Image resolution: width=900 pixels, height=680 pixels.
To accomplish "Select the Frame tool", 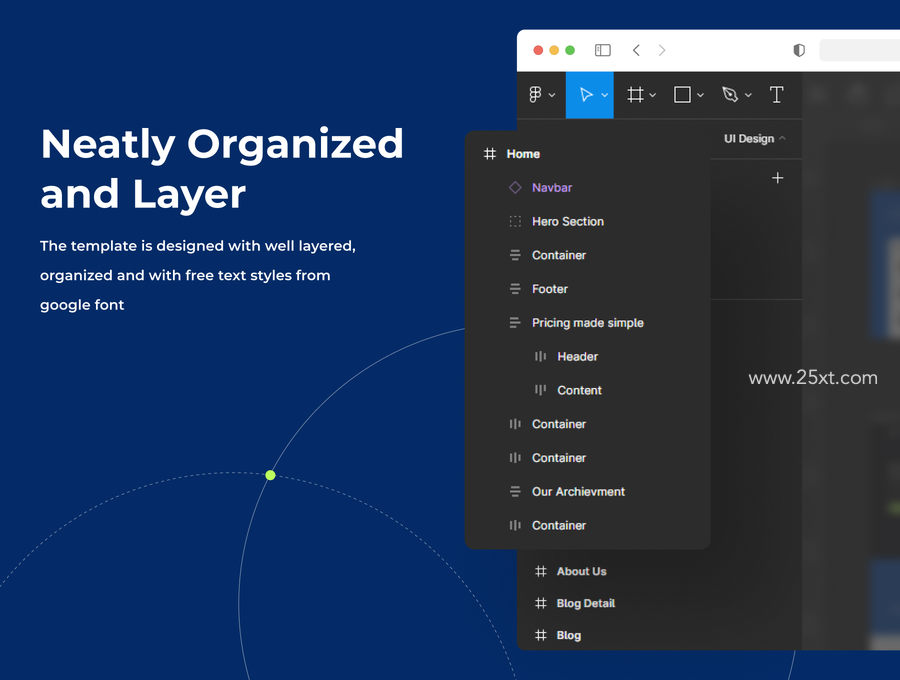I will pos(635,95).
